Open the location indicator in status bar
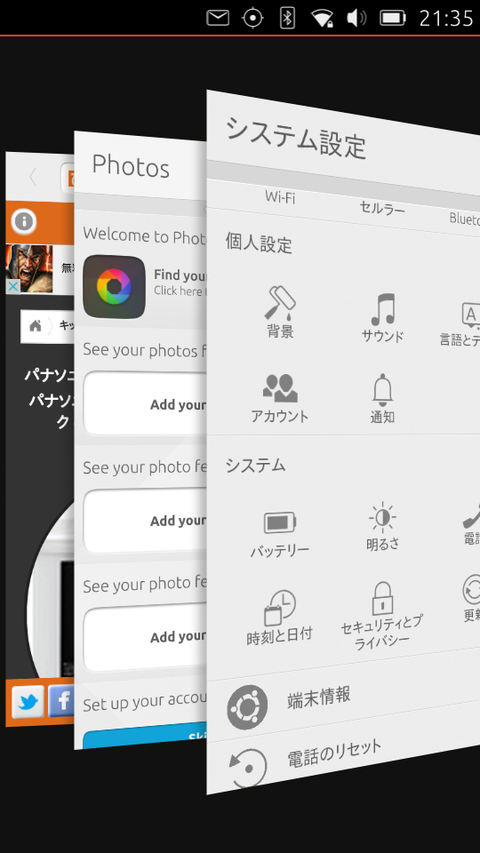 click(253, 18)
